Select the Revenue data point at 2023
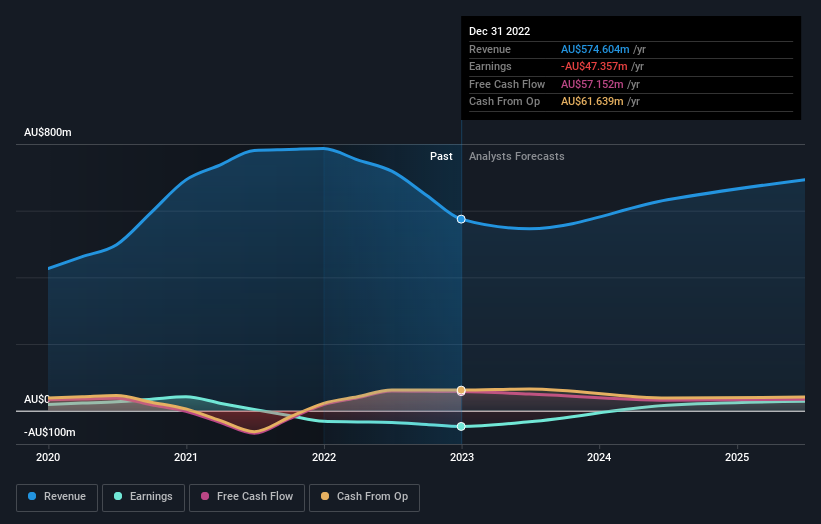Screen dimensions: 821x524 coord(461,219)
